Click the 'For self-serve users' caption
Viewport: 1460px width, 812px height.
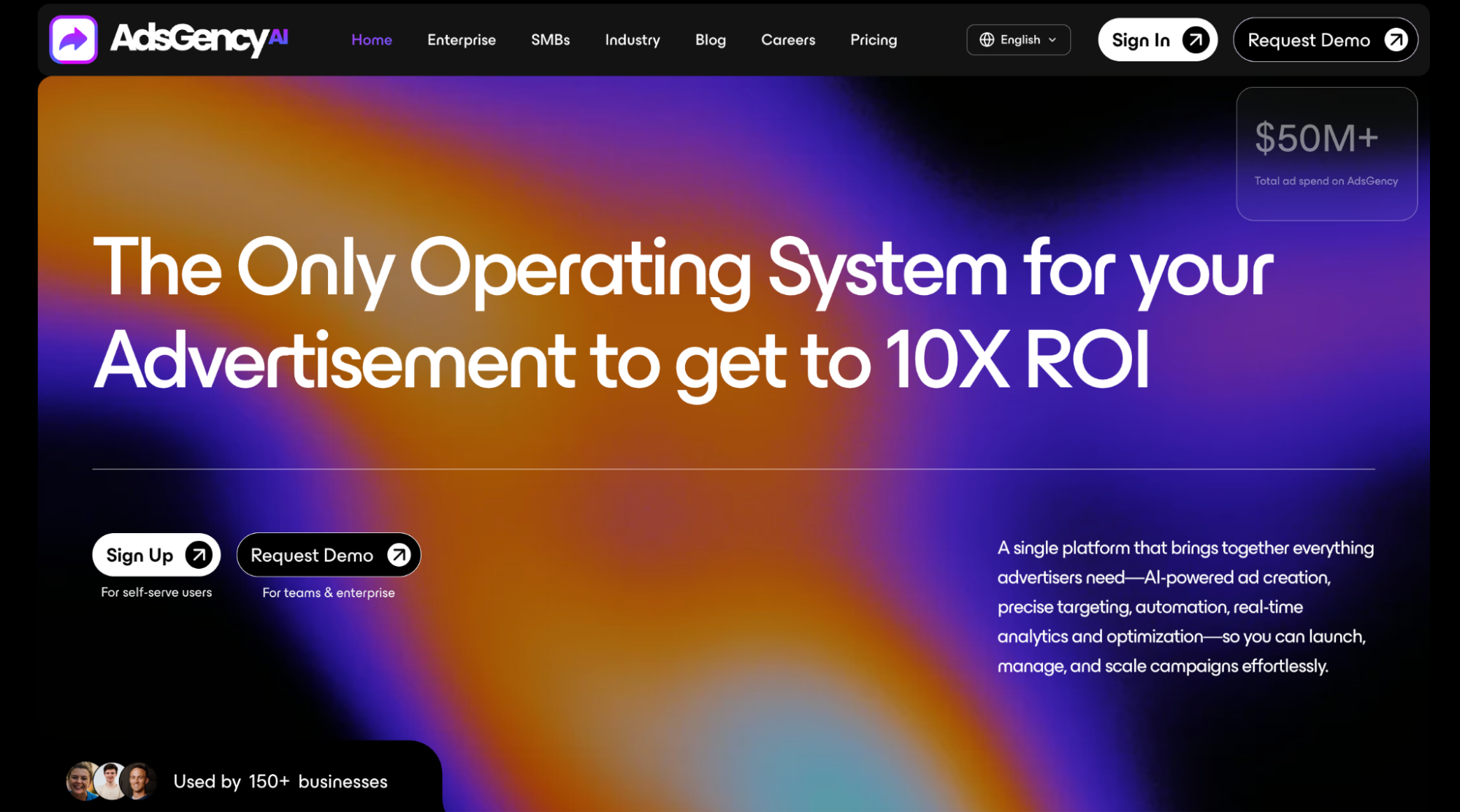point(156,592)
